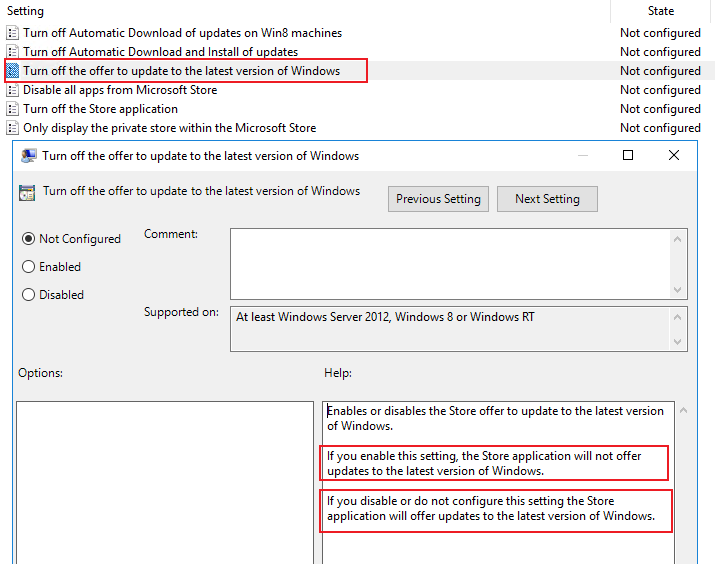Image resolution: width=715 pixels, height=564 pixels.
Task: Click icon of Turn off Automatic Download and Install of updates
Action: click(13, 52)
